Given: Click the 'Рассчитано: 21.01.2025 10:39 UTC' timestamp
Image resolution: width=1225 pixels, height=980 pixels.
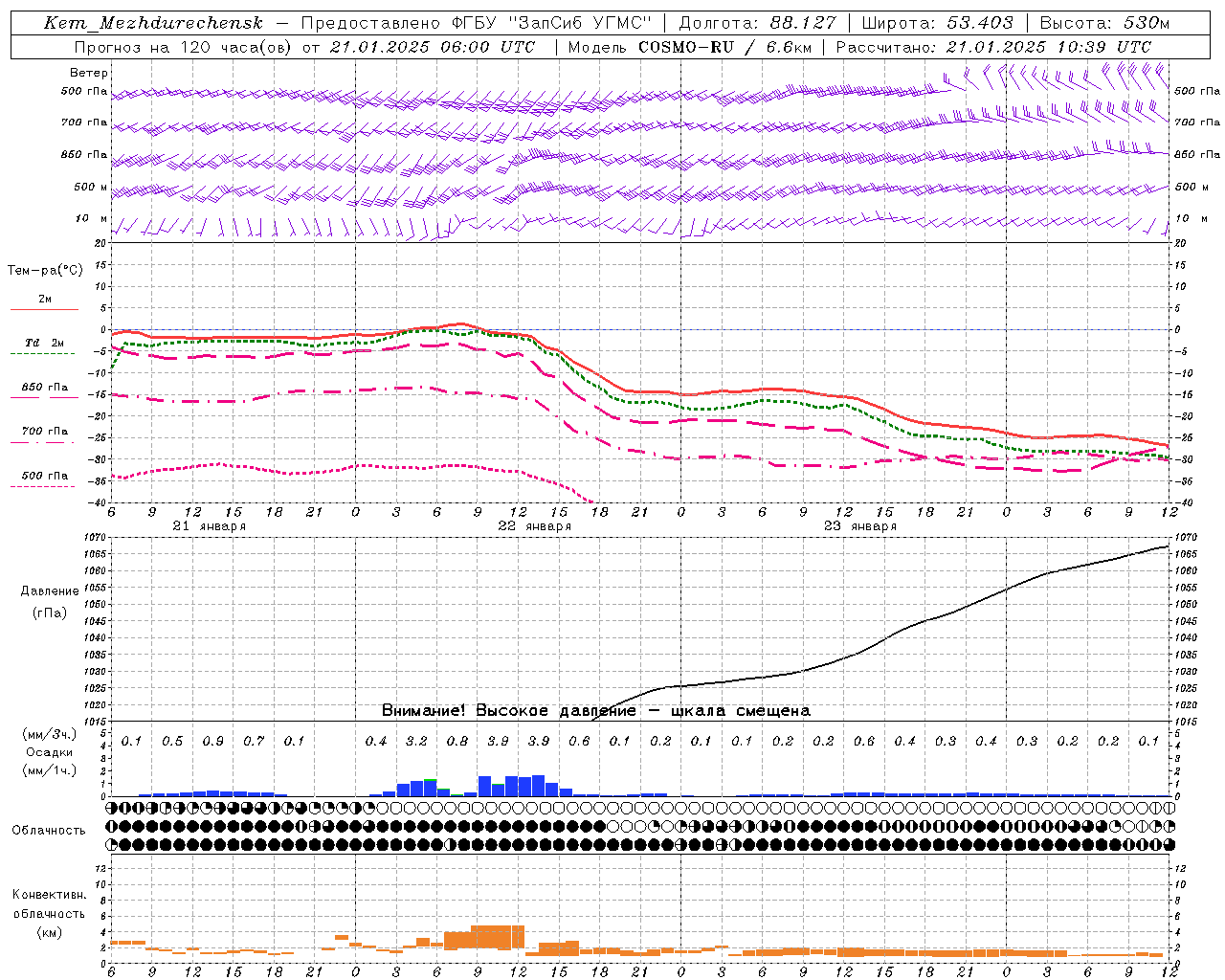Looking at the screenshot, I should click(x=993, y=47).
